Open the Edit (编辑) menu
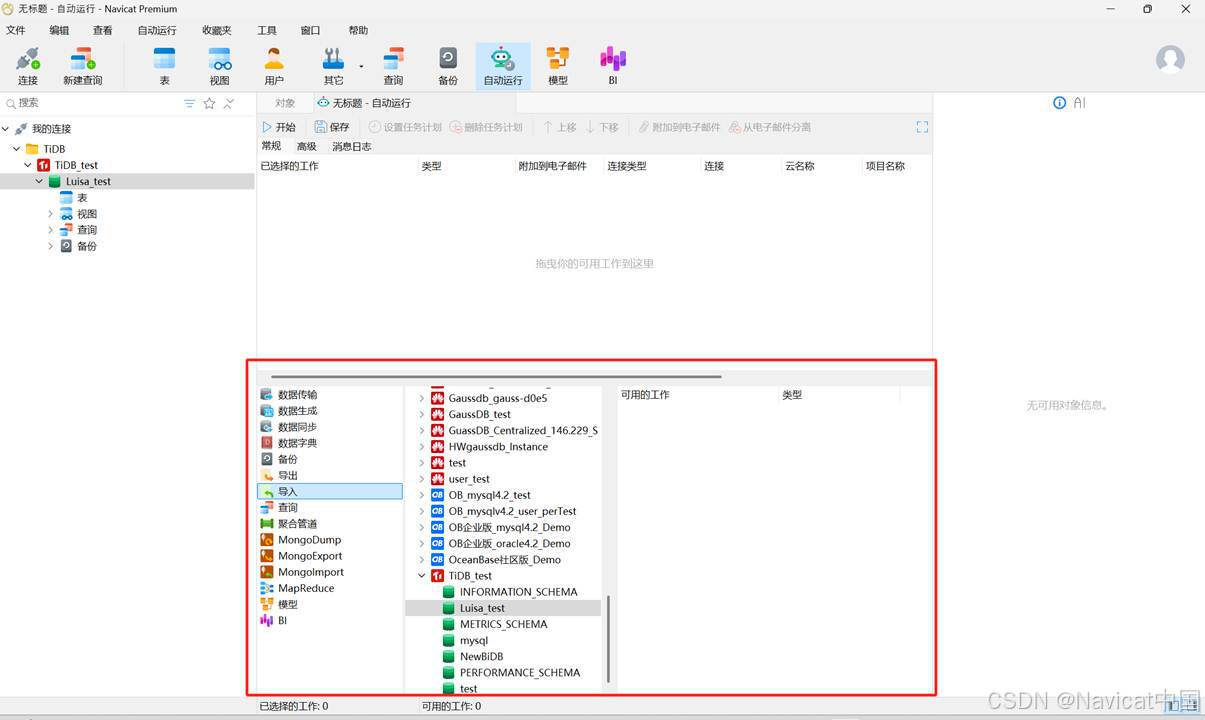Image resolution: width=1205 pixels, height=720 pixels. pyautogui.click(x=59, y=30)
